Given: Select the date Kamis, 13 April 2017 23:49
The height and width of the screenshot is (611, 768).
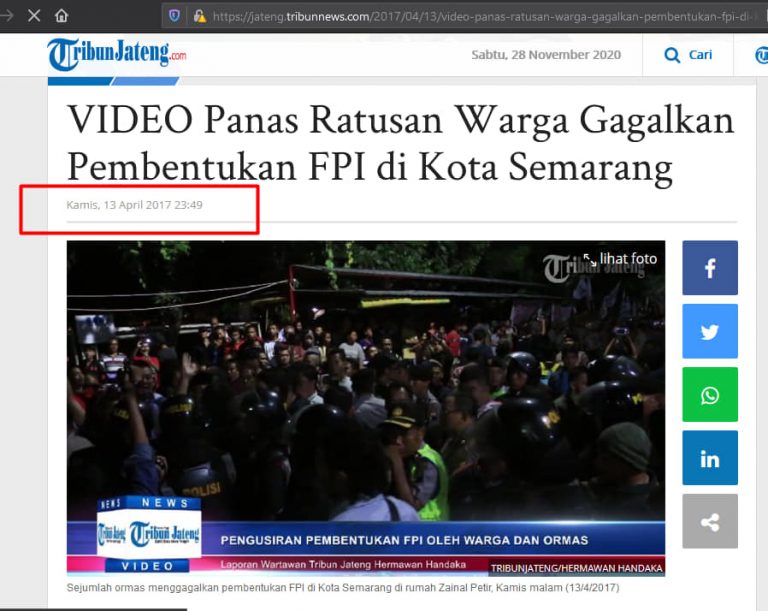Looking at the screenshot, I should pyautogui.click(x=134, y=205).
